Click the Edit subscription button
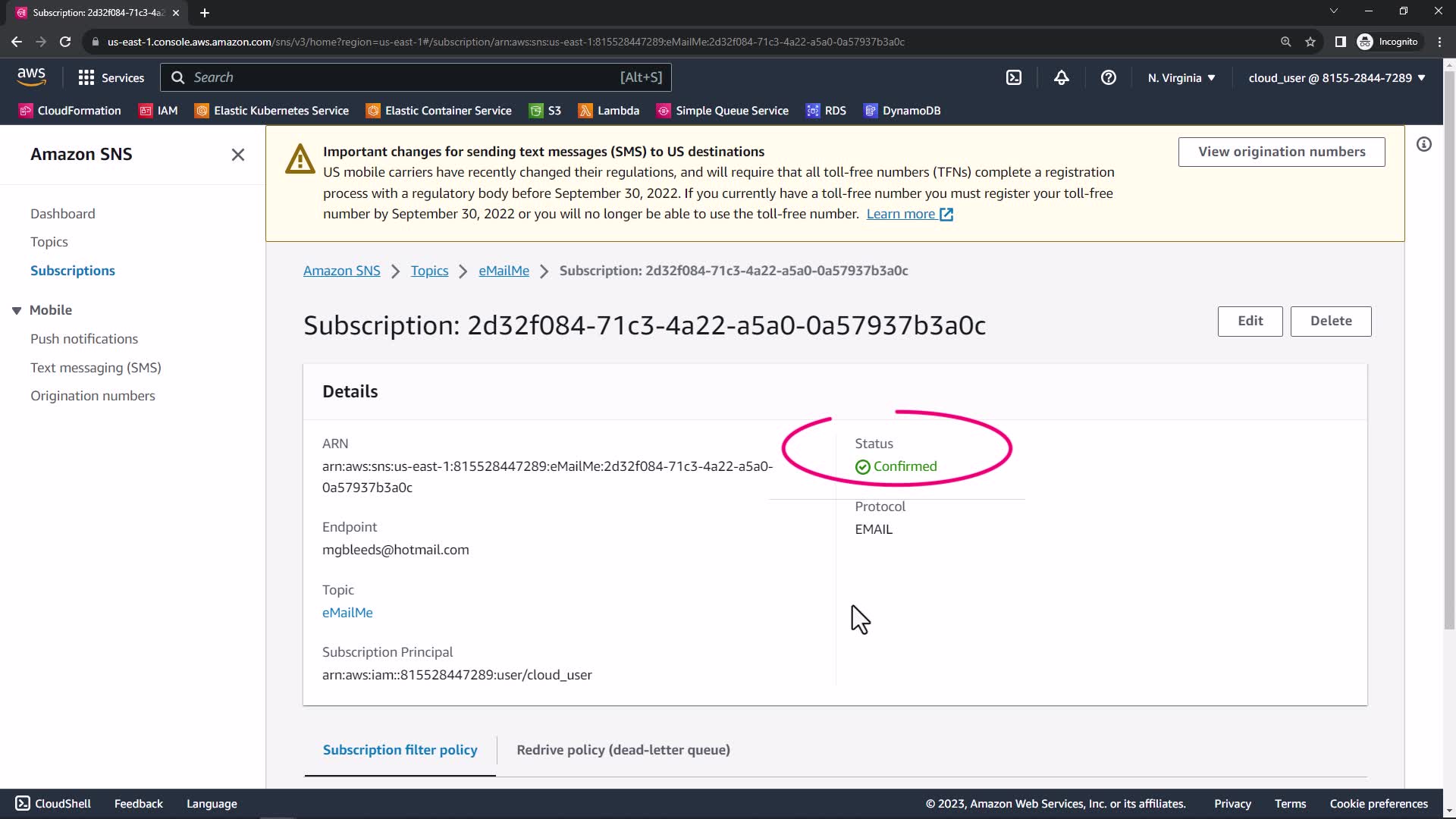 (1249, 321)
